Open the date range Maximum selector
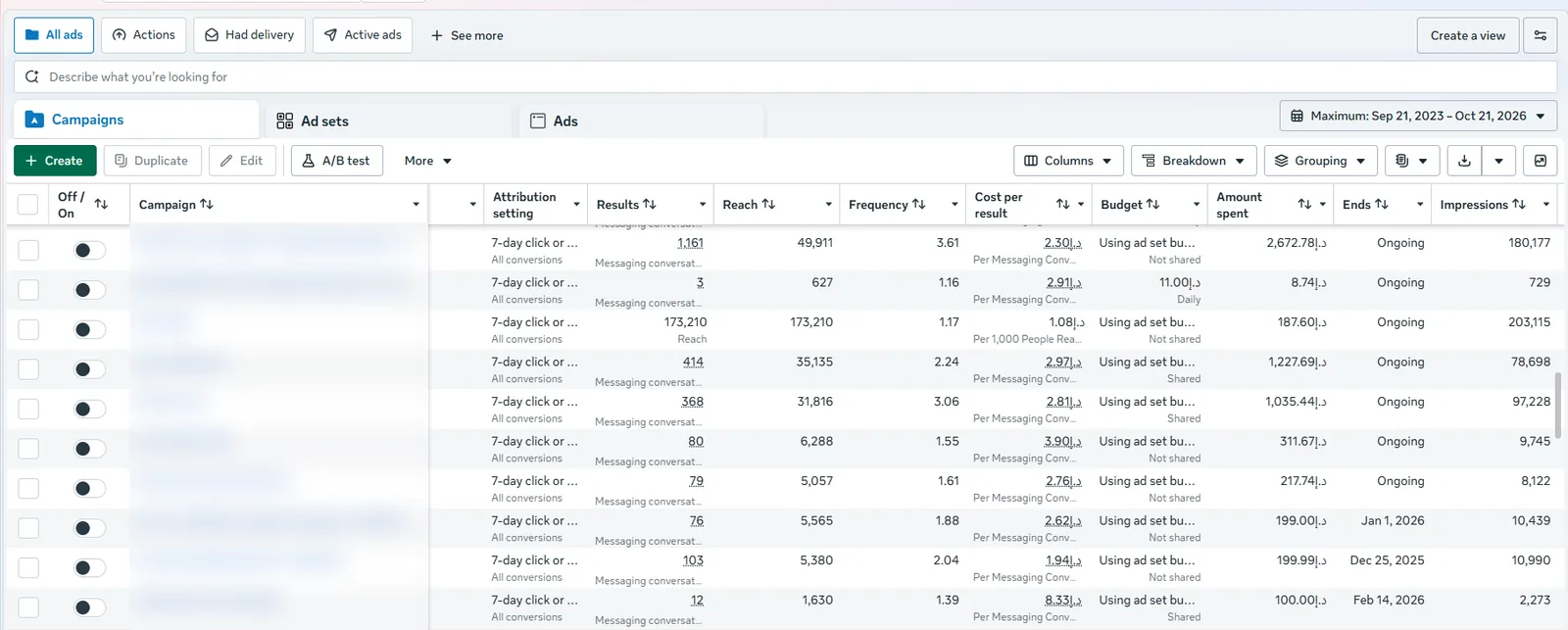Image resolution: width=1568 pixels, height=630 pixels. pos(1418,116)
